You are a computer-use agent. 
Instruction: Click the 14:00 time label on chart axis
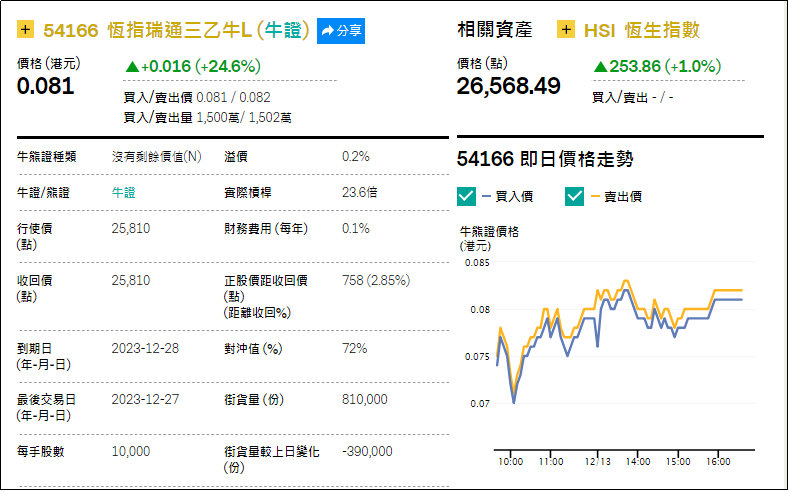[x=638, y=461]
